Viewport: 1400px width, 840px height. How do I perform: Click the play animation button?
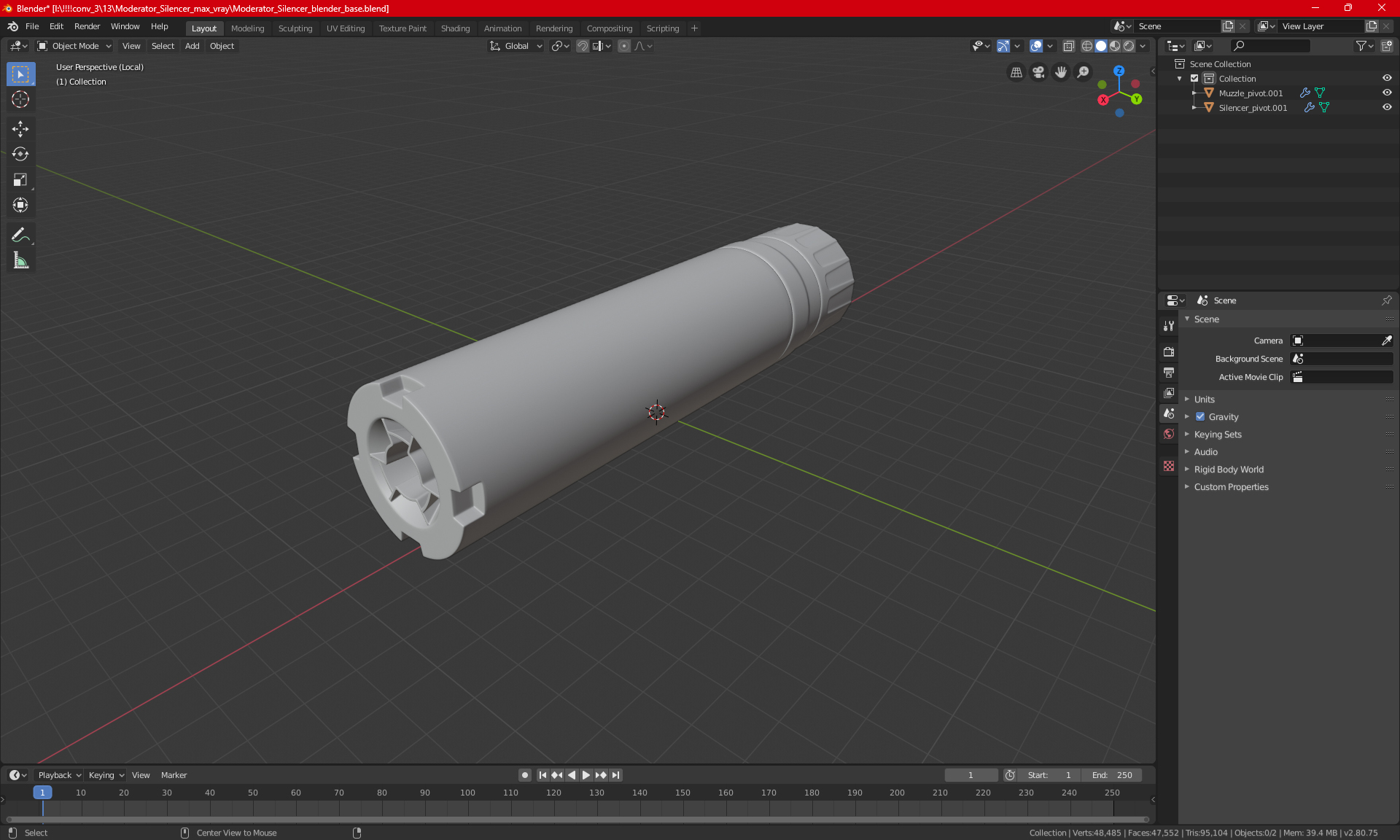(586, 775)
